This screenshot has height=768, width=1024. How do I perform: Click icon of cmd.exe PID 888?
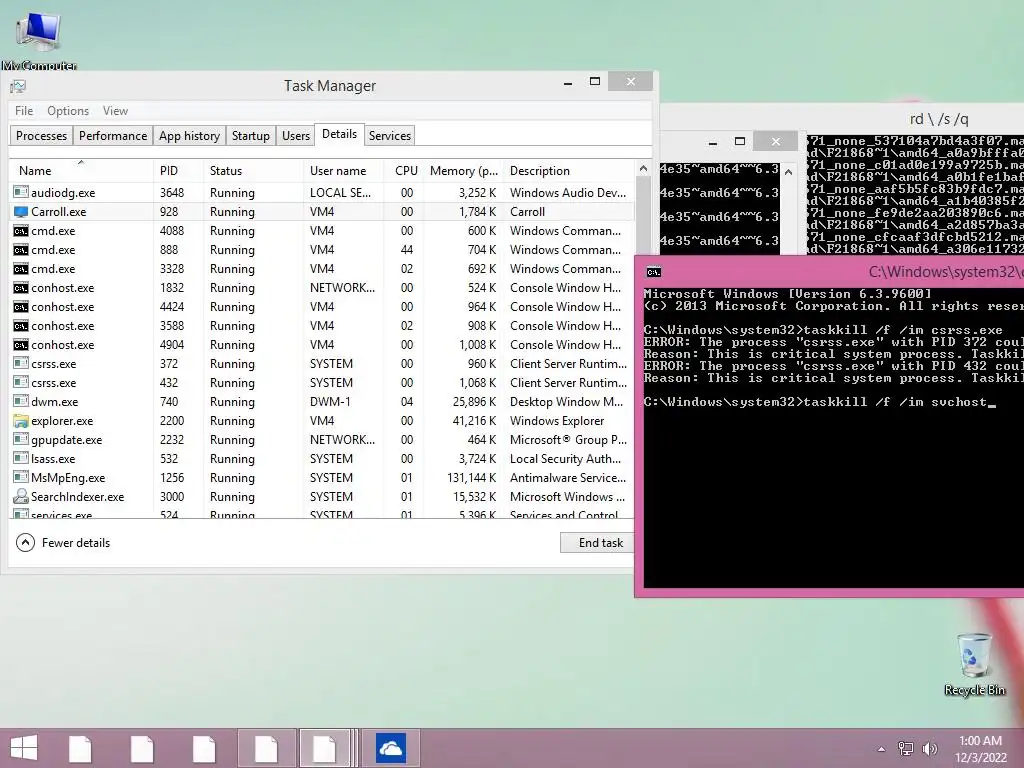click(21, 249)
